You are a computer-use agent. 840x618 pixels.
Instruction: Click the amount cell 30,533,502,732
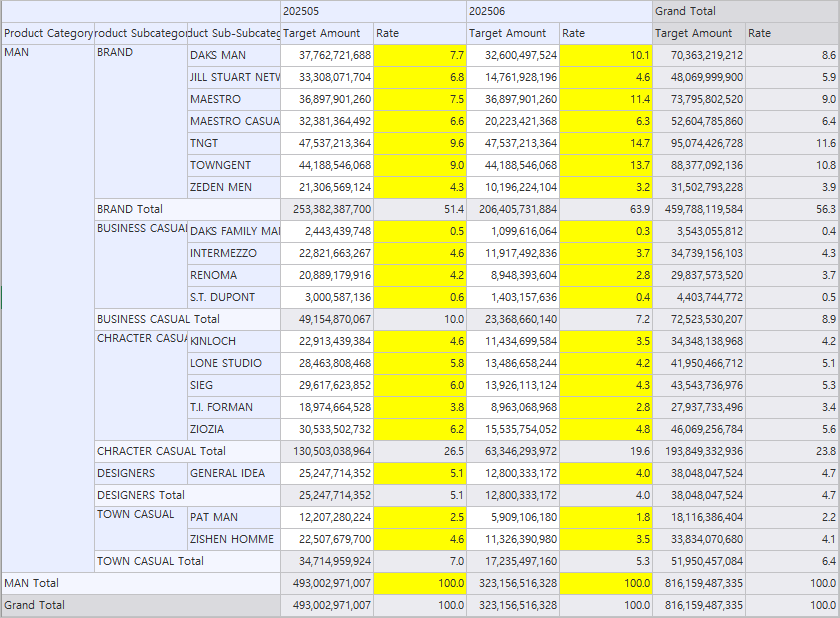[x=327, y=428]
